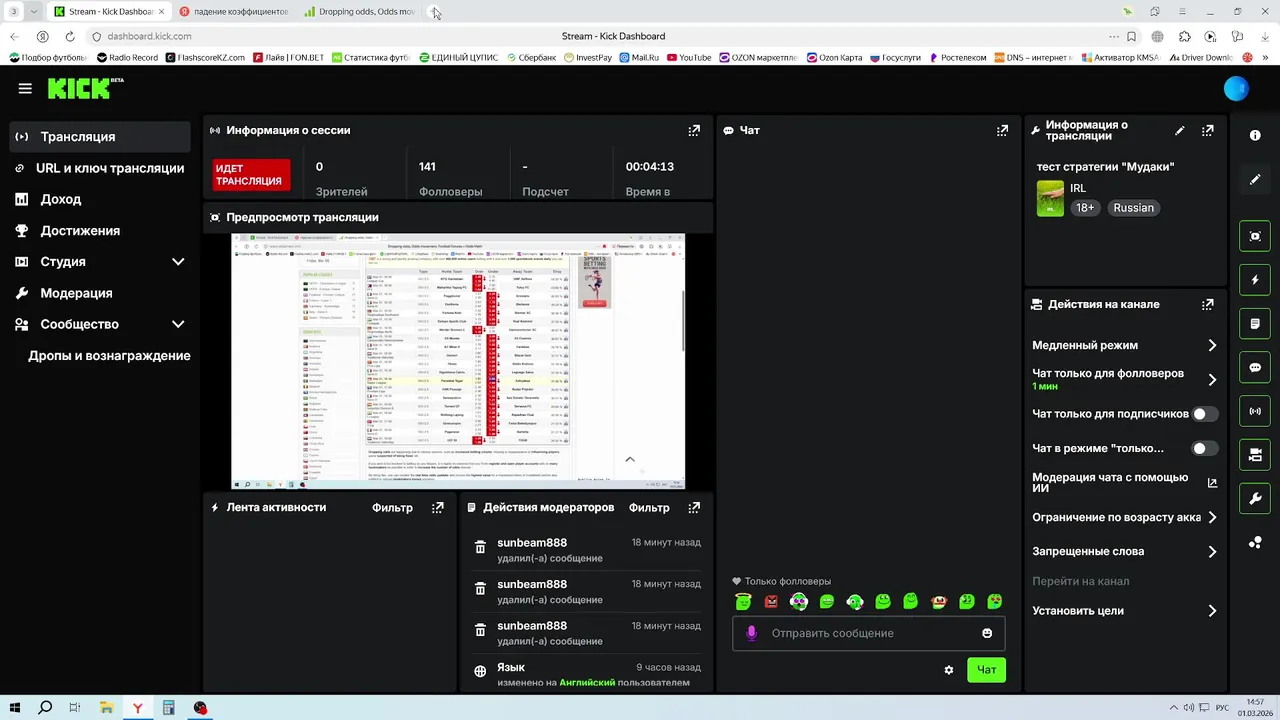The width and height of the screenshot is (1280, 720).
Task: Select Трансляция in the left sidebar
Action: (99, 137)
